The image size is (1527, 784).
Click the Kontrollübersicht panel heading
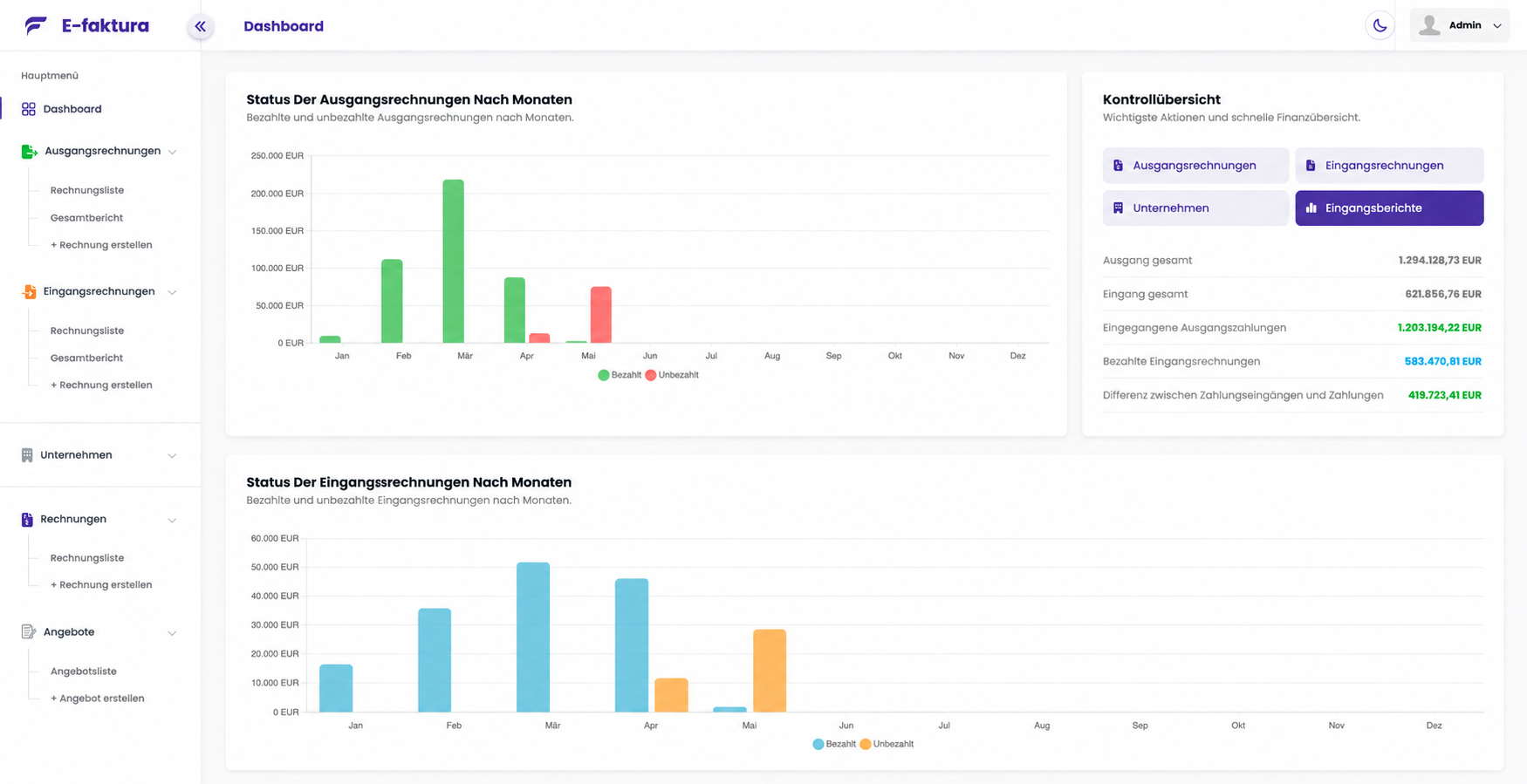coord(1161,99)
